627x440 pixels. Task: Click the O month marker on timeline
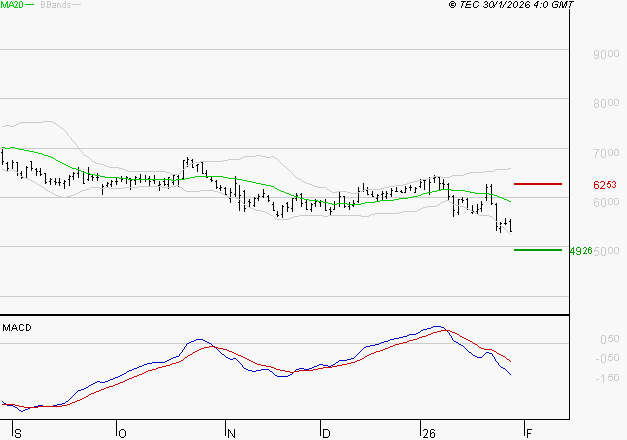122,433
